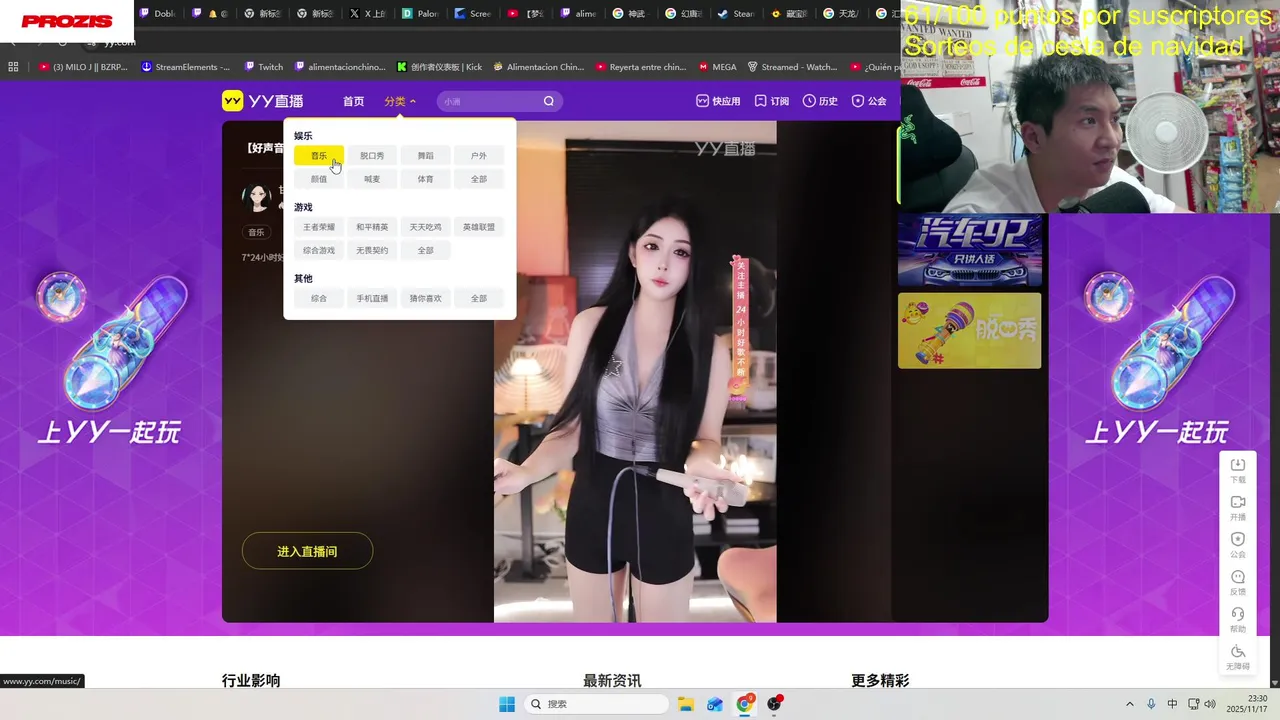The image size is (1280, 720).
Task: Select the 天天吃鸡 game category
Action: point(426,227)
